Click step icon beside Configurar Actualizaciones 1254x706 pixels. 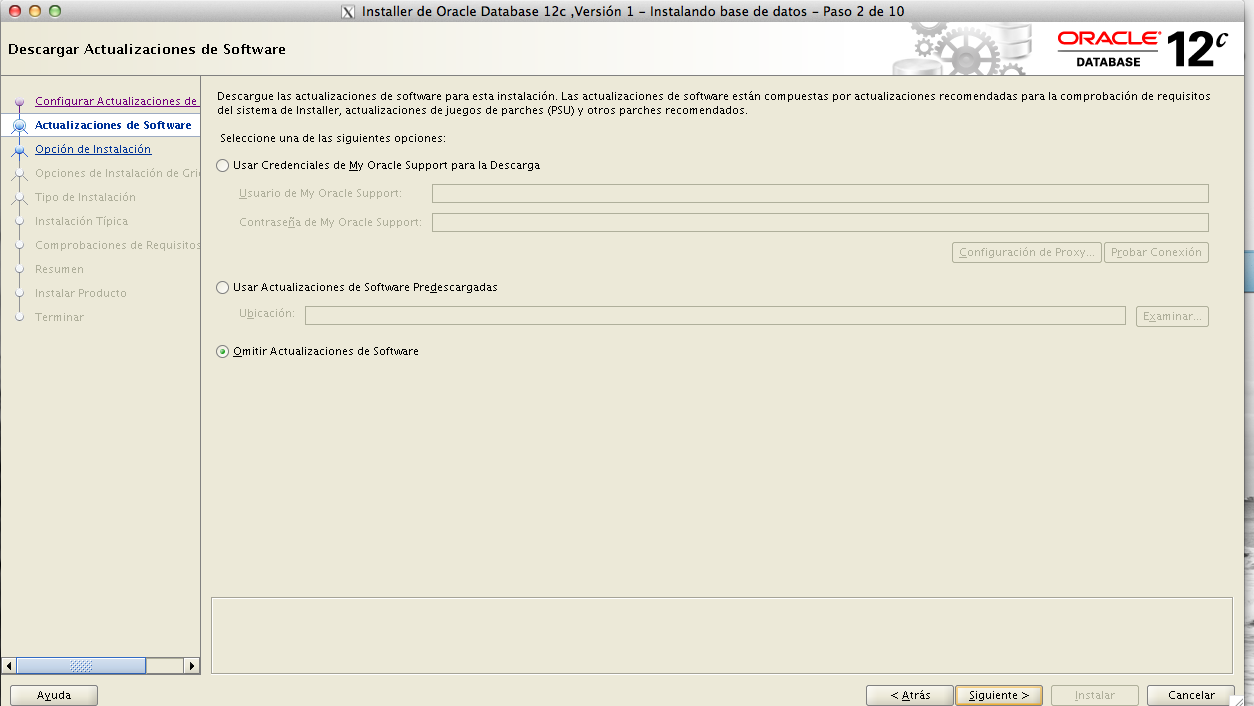pyautogui.click(x=19, y=102)
